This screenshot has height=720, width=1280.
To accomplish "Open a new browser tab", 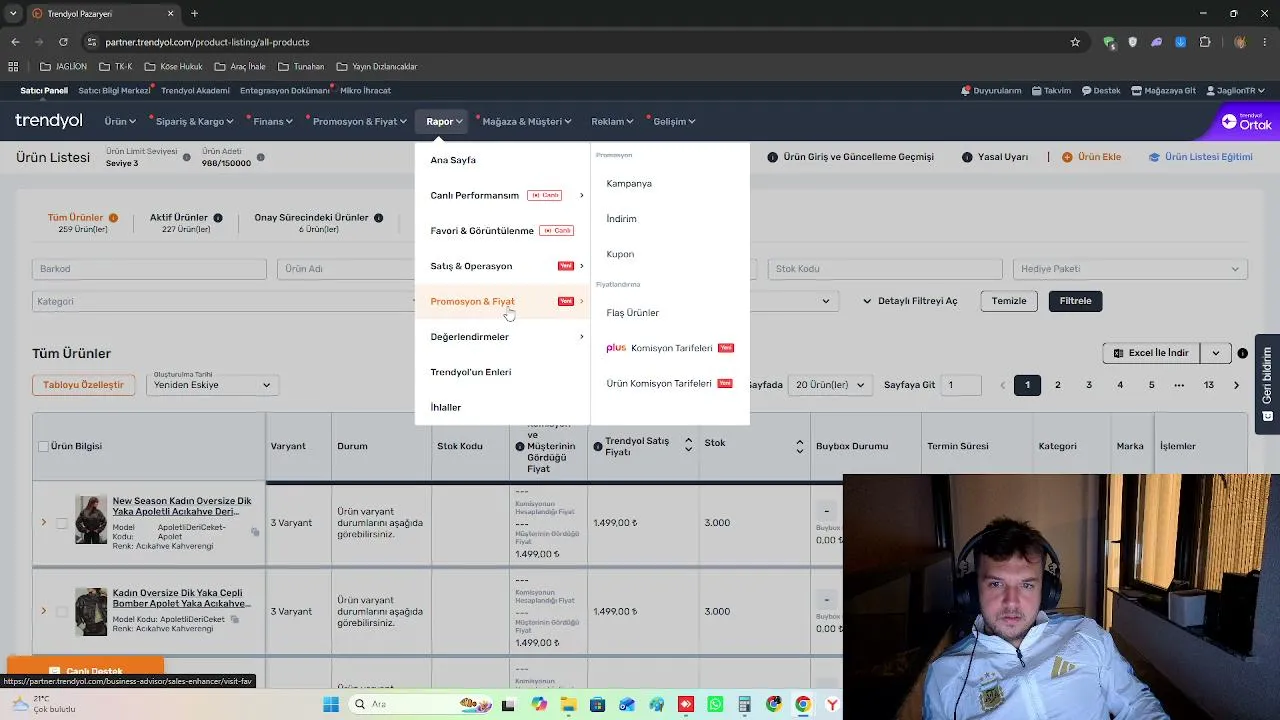I will click(x=195, y=14).
